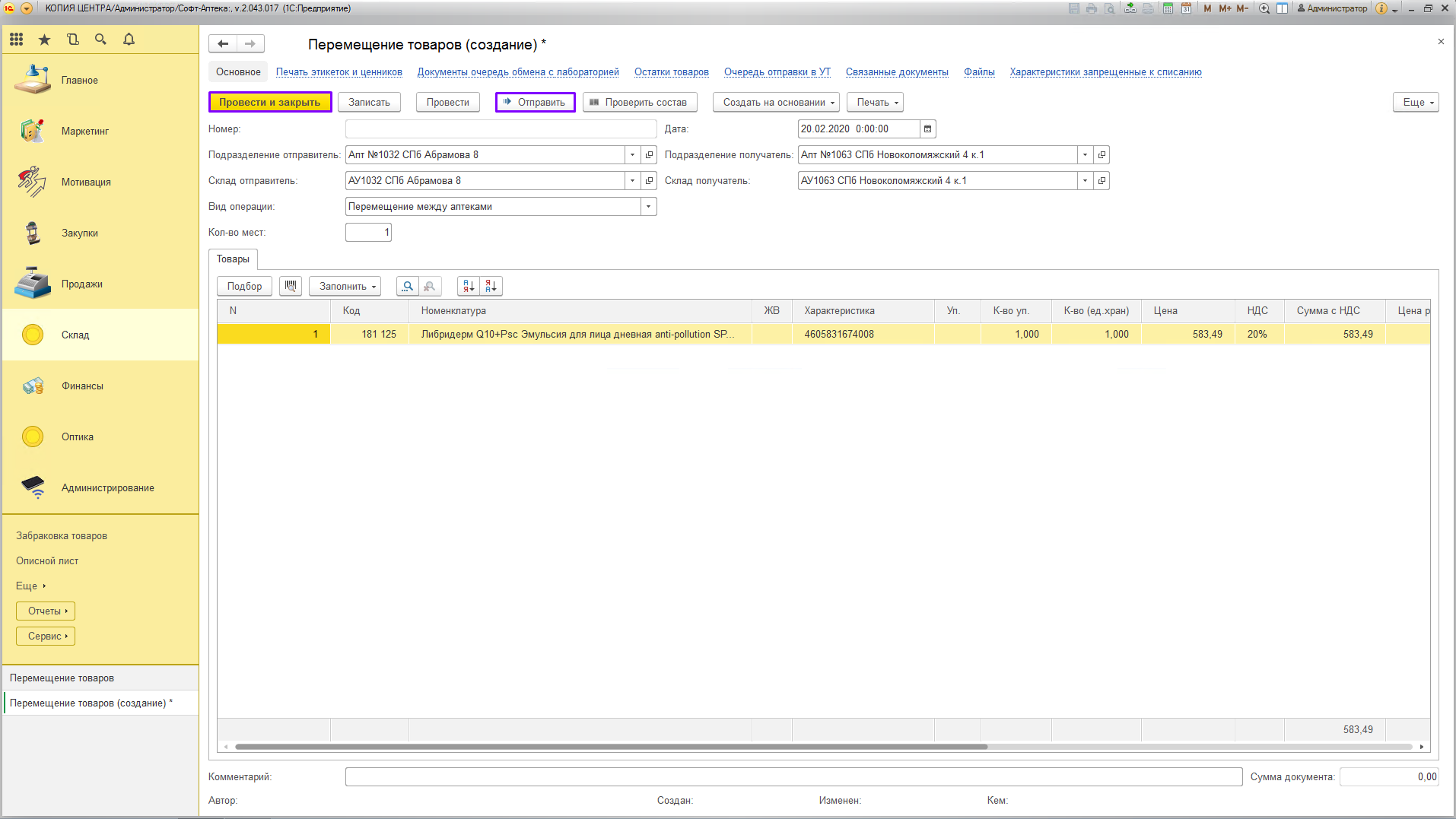This screenshot has width=1456, height=819.
Task: Click the find (magnifier) icon in the Товары toolbar
Action: [x=408, y=286]
